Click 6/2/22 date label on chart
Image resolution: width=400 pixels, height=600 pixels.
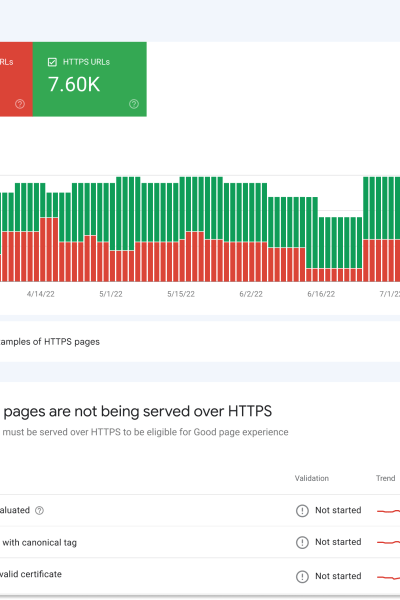pos(251,294)
